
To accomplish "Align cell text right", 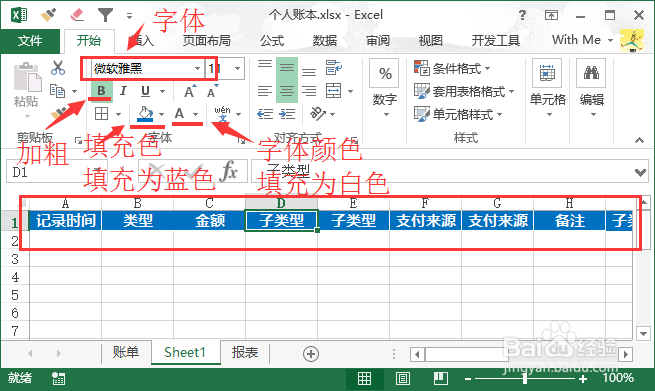I will pos(309,91).
